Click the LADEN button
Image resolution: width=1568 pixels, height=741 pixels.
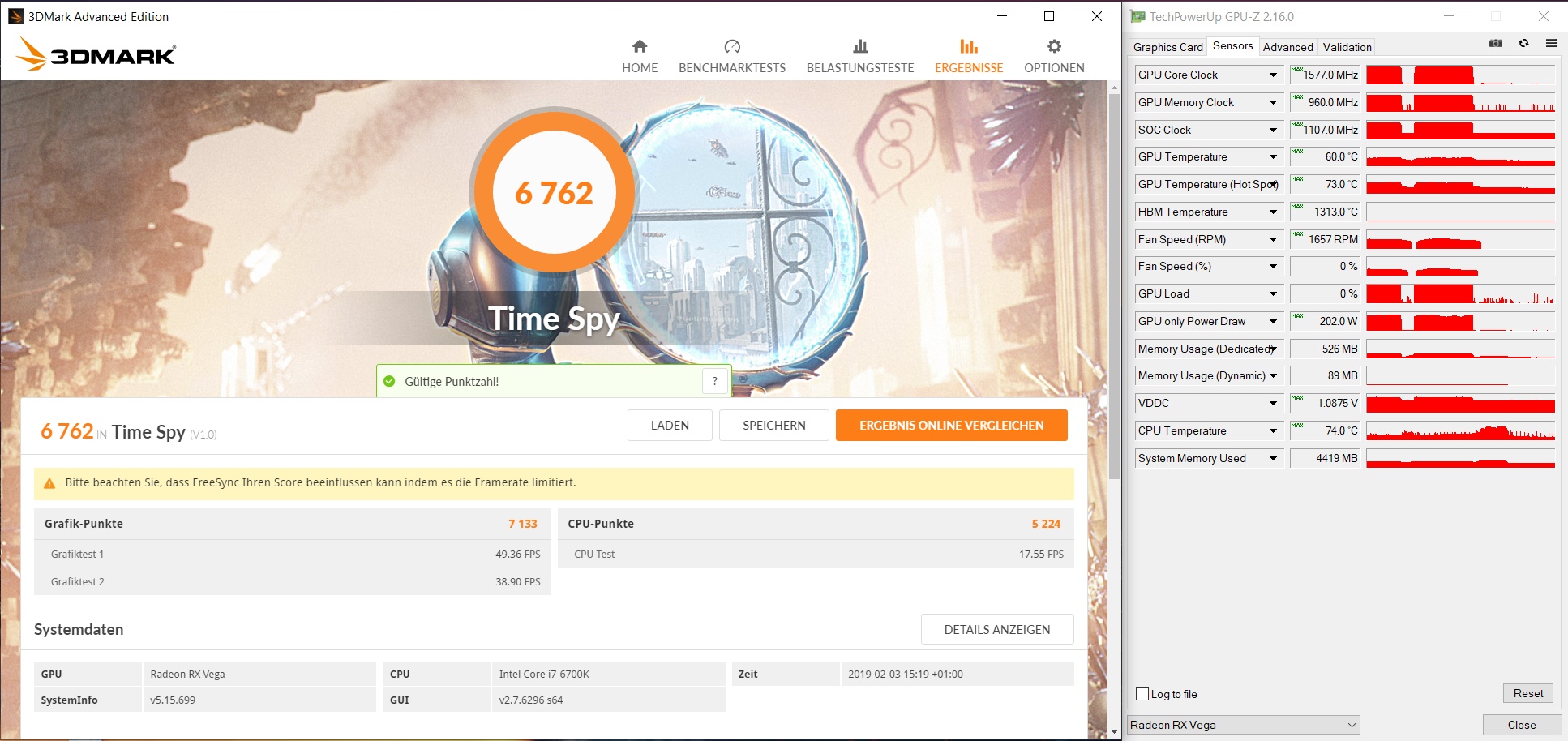click(x=670, y=426)
